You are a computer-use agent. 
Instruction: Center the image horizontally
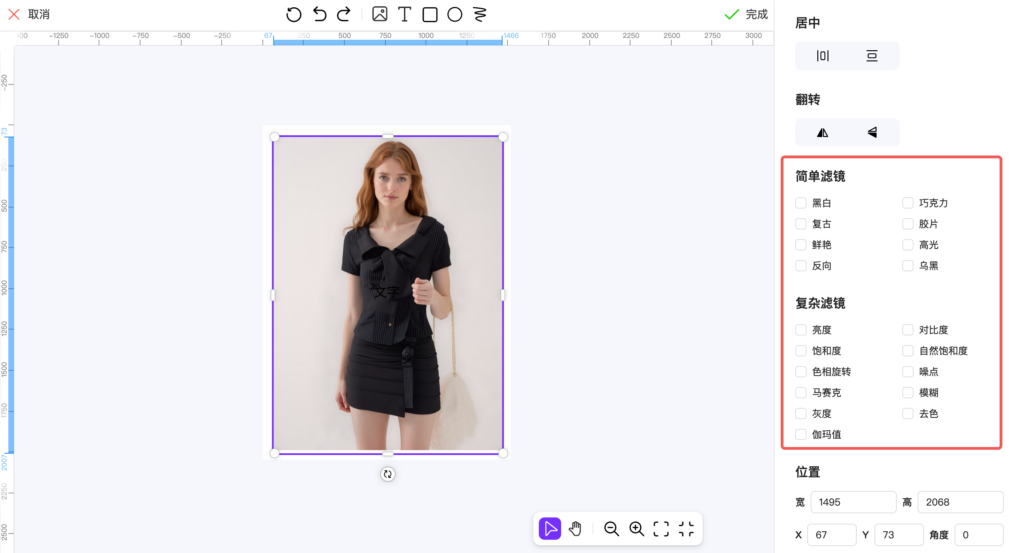pyautogui.click(x=823, y=56)
